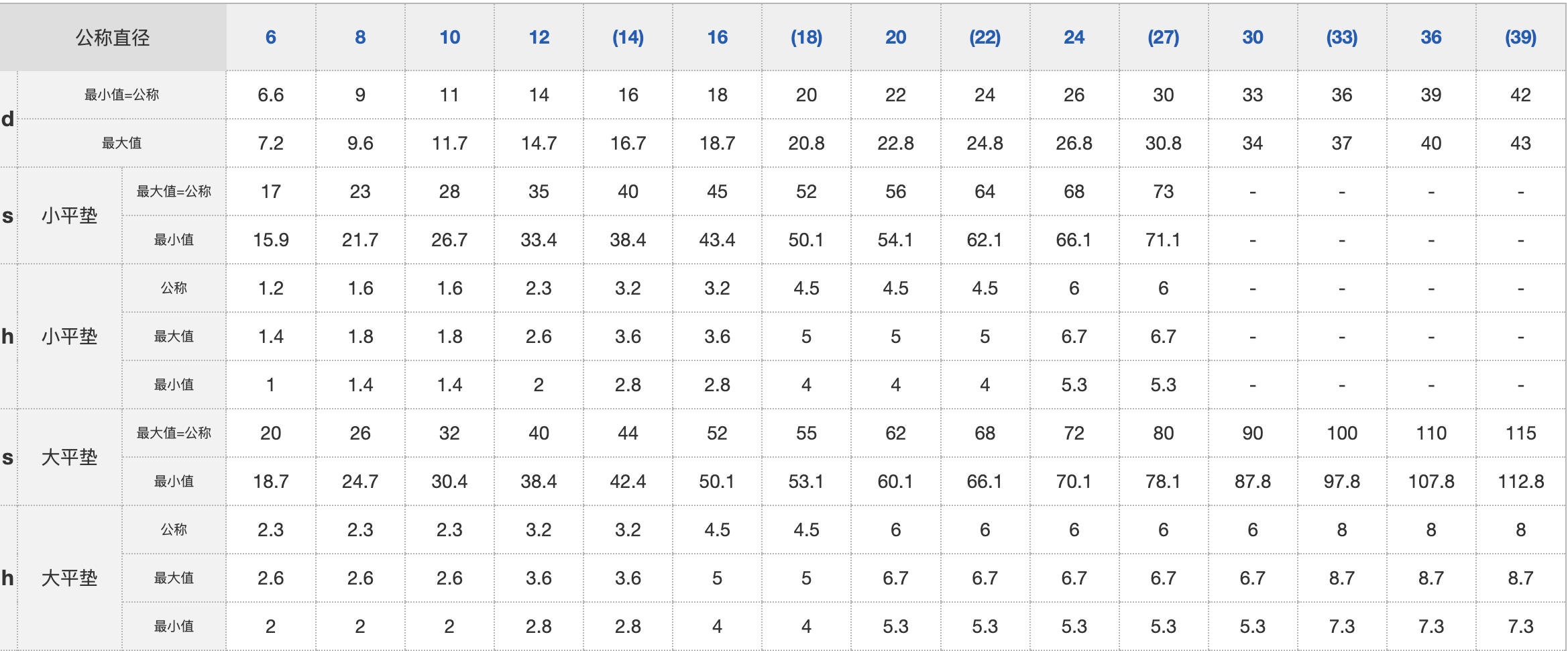Click the blue header link 12

click(539, 38)
